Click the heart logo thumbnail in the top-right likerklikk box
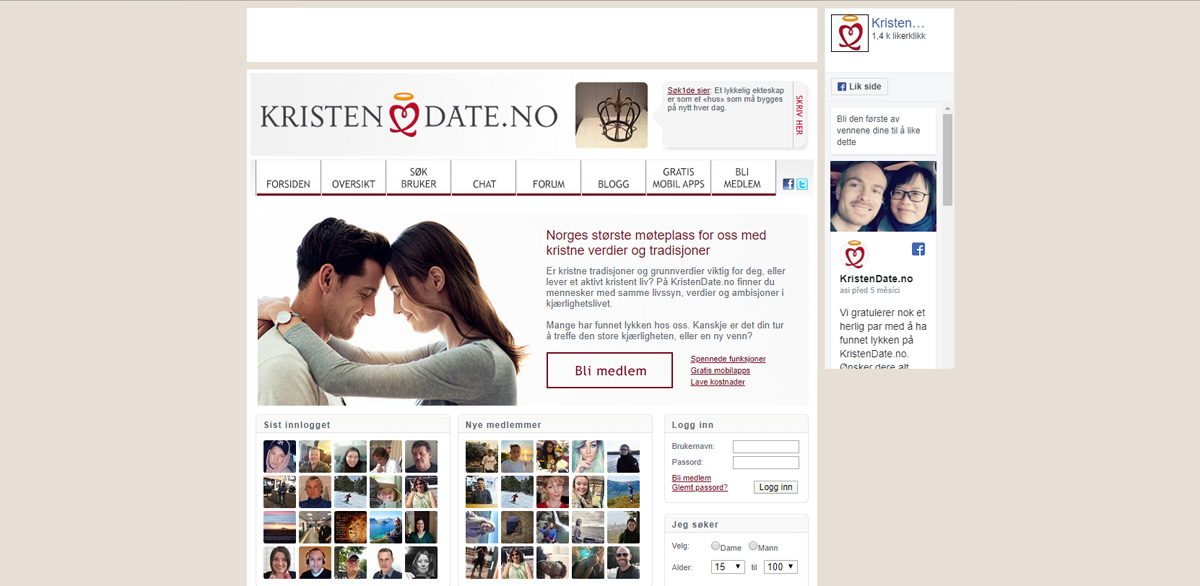 850,32
